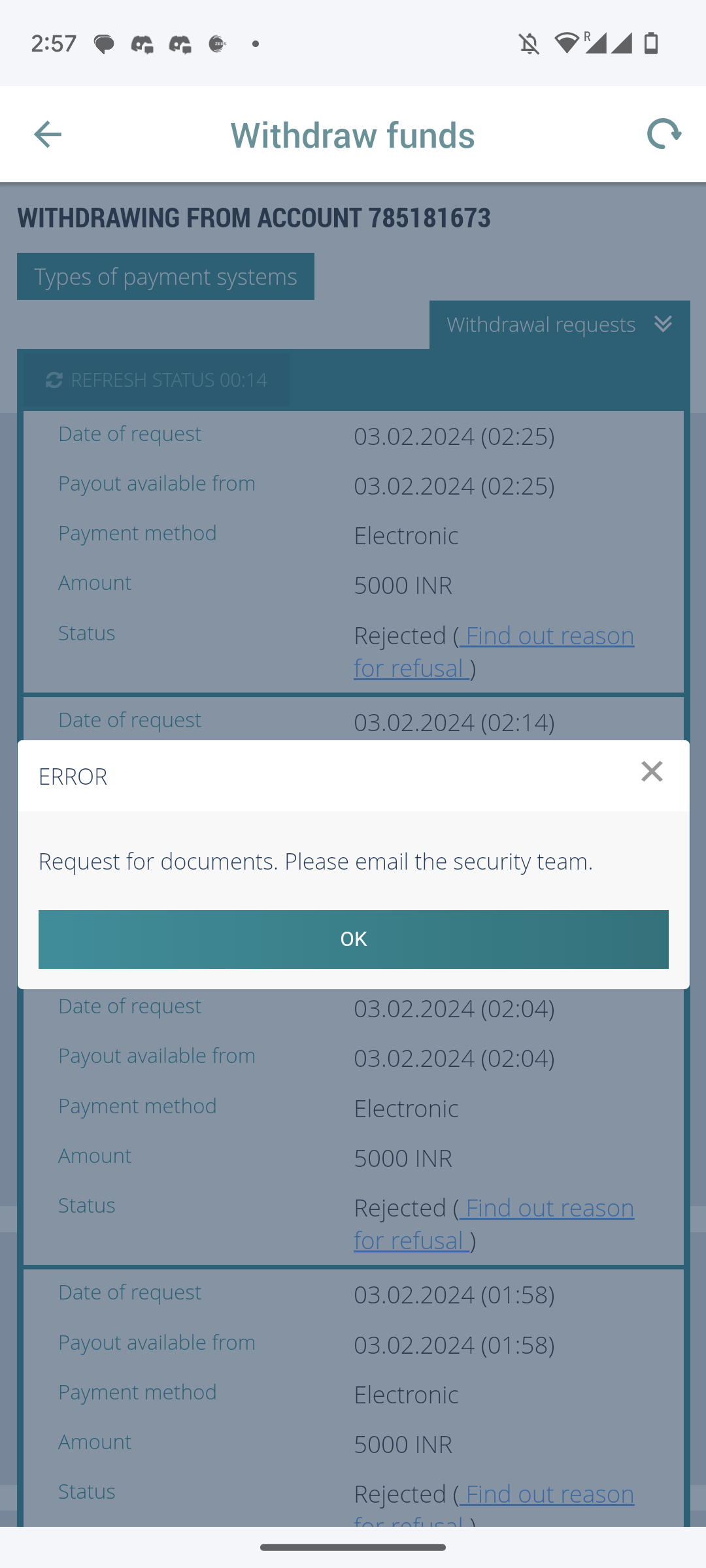Tap the Withdraw funds page title

tap(352, 135)
